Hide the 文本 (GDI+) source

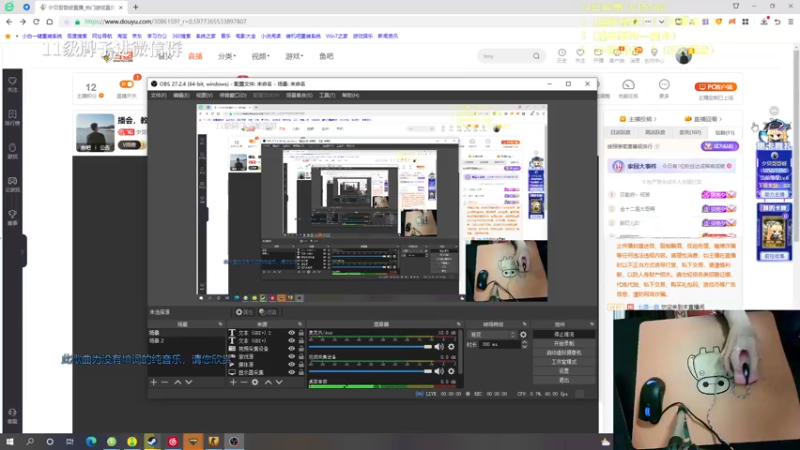tap(291, 340)
